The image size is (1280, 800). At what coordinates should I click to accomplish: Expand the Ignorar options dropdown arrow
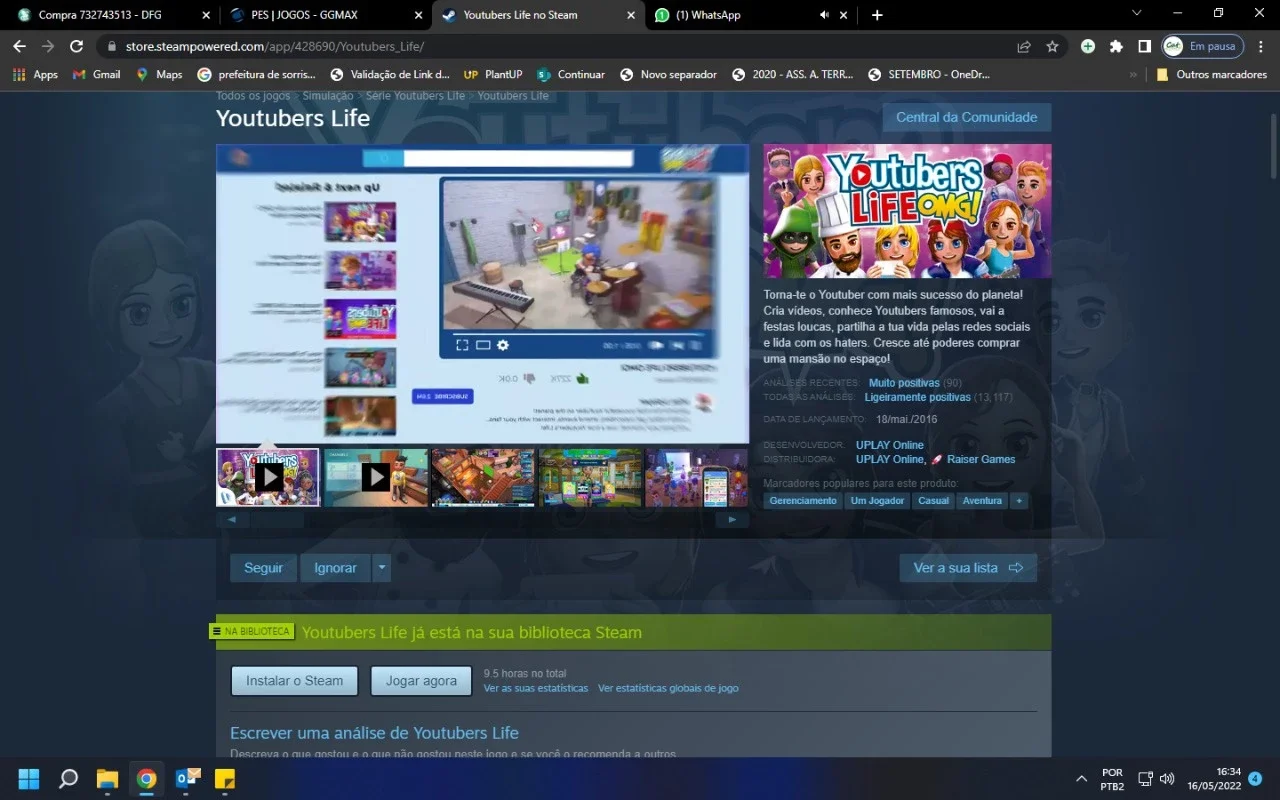pos(381,568)
